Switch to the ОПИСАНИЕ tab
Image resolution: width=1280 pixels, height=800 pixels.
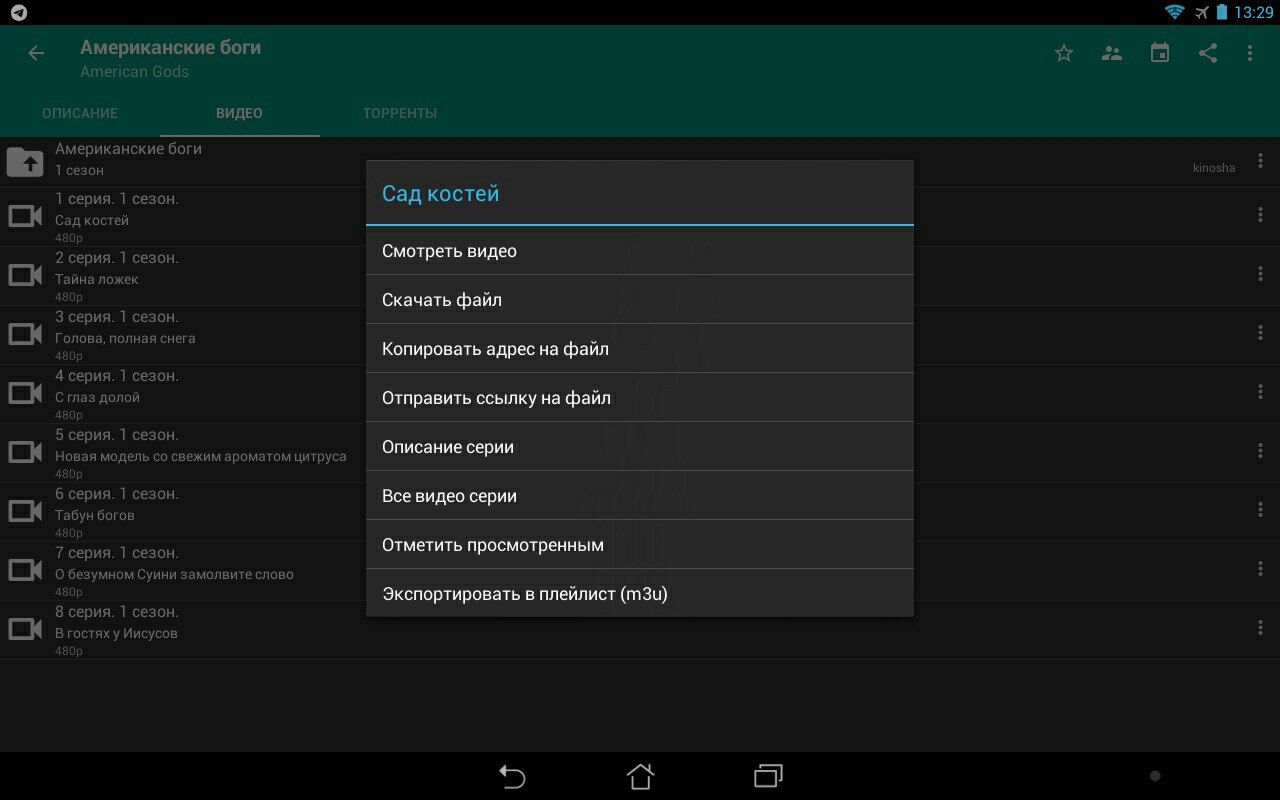(x=80, y=113)
